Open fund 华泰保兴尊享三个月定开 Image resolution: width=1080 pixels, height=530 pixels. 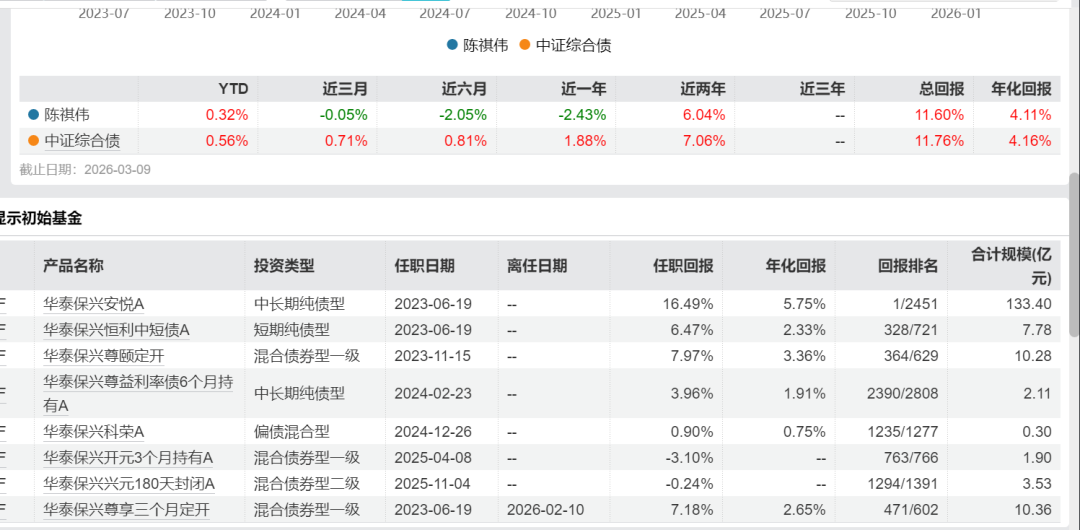(x=126, y=510)
